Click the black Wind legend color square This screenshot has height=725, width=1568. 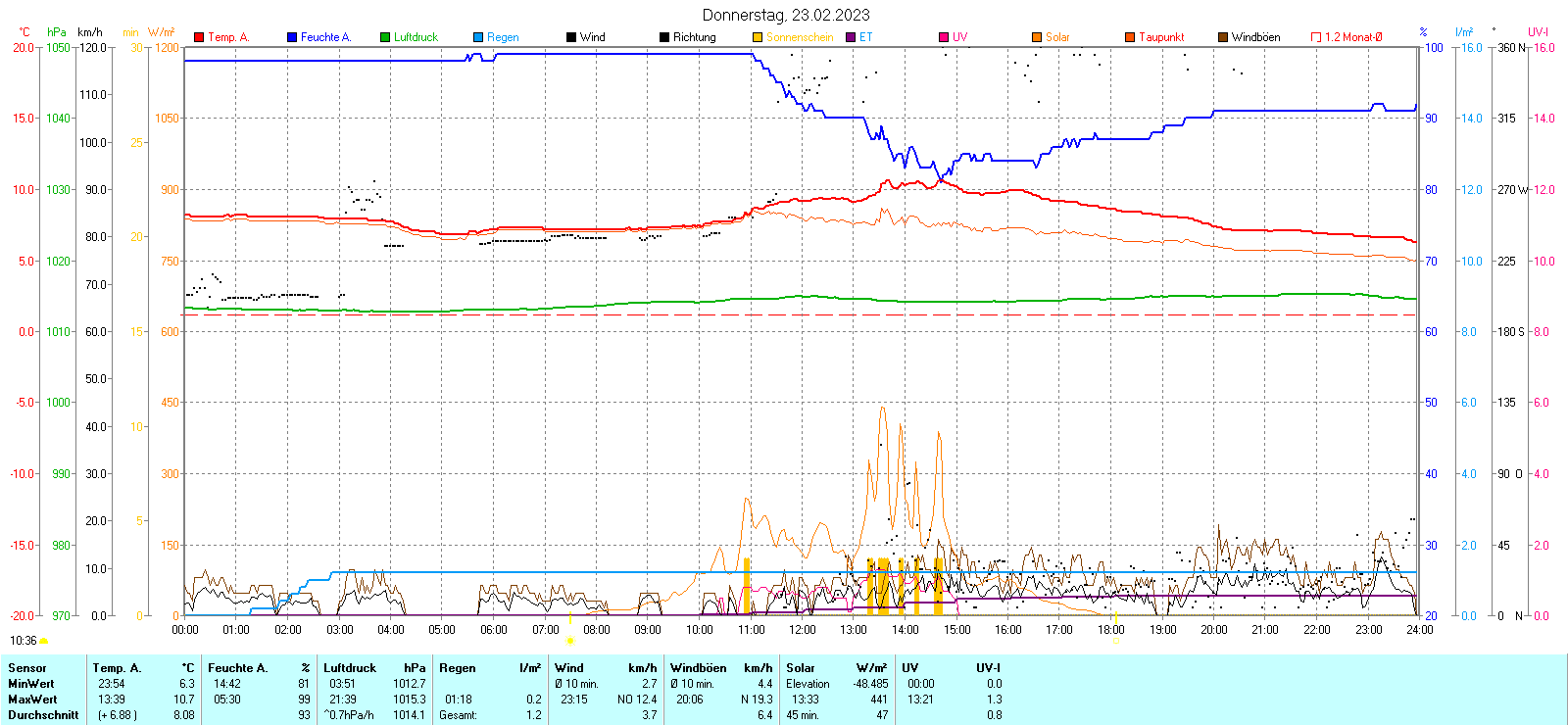coord(571,37)
